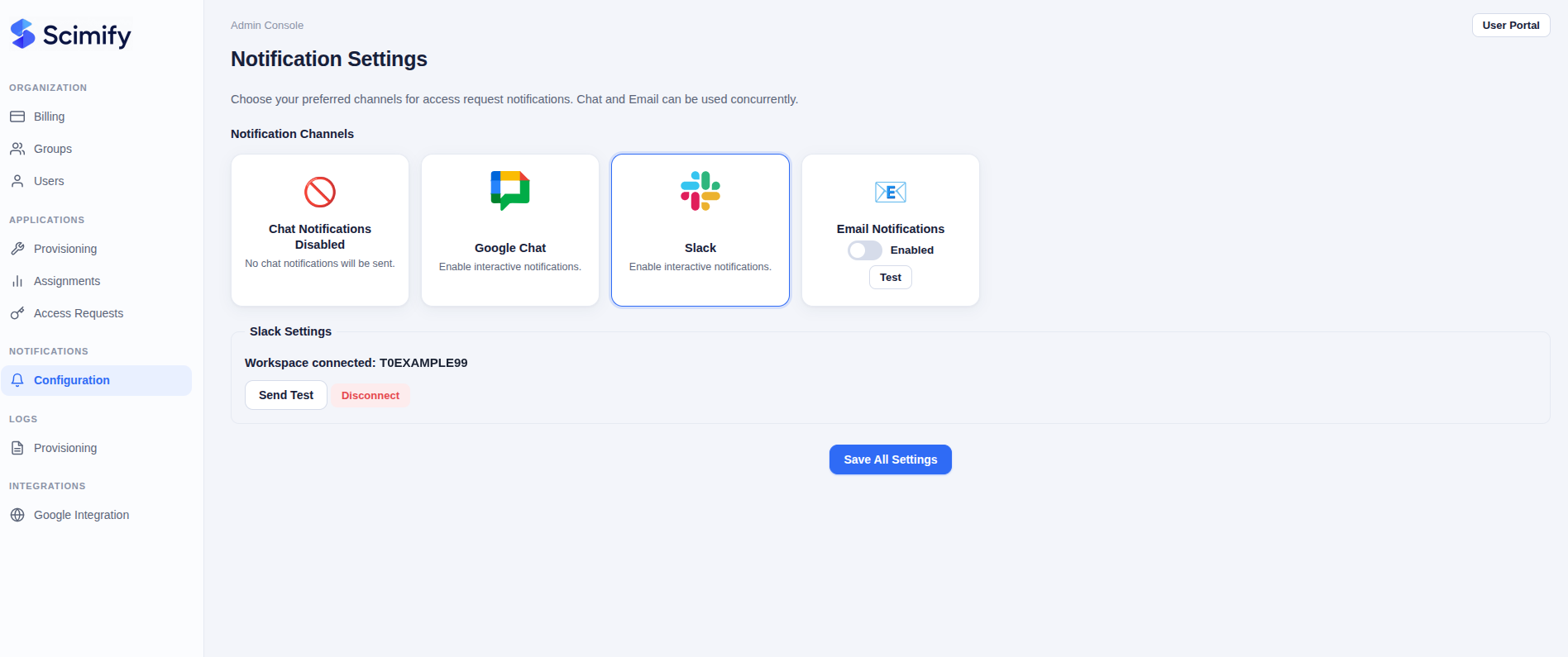Screen dimensions: 1568x657
Task: Click the email Test button
Action: 891,278
